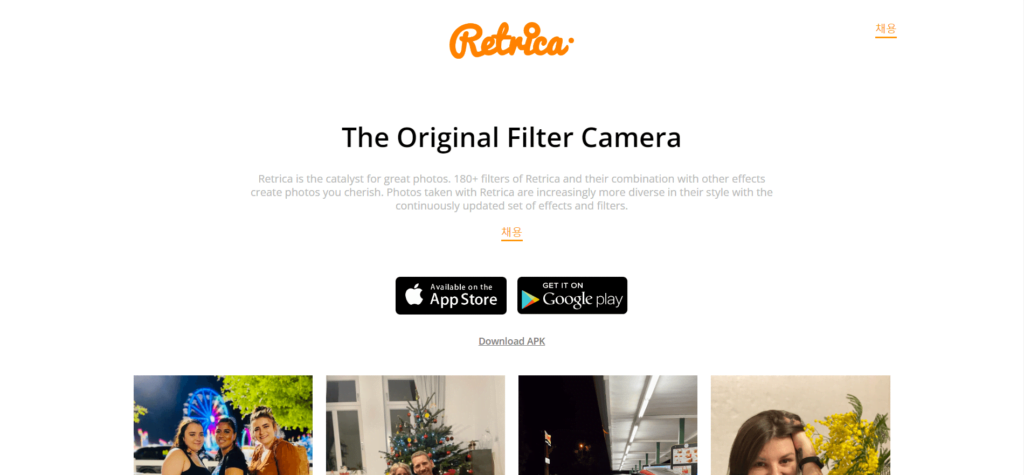The height and width of the screenshot is (475, 1024).
Task: Open the Ferris wheel group photo
Action: [x=223, y=425]
